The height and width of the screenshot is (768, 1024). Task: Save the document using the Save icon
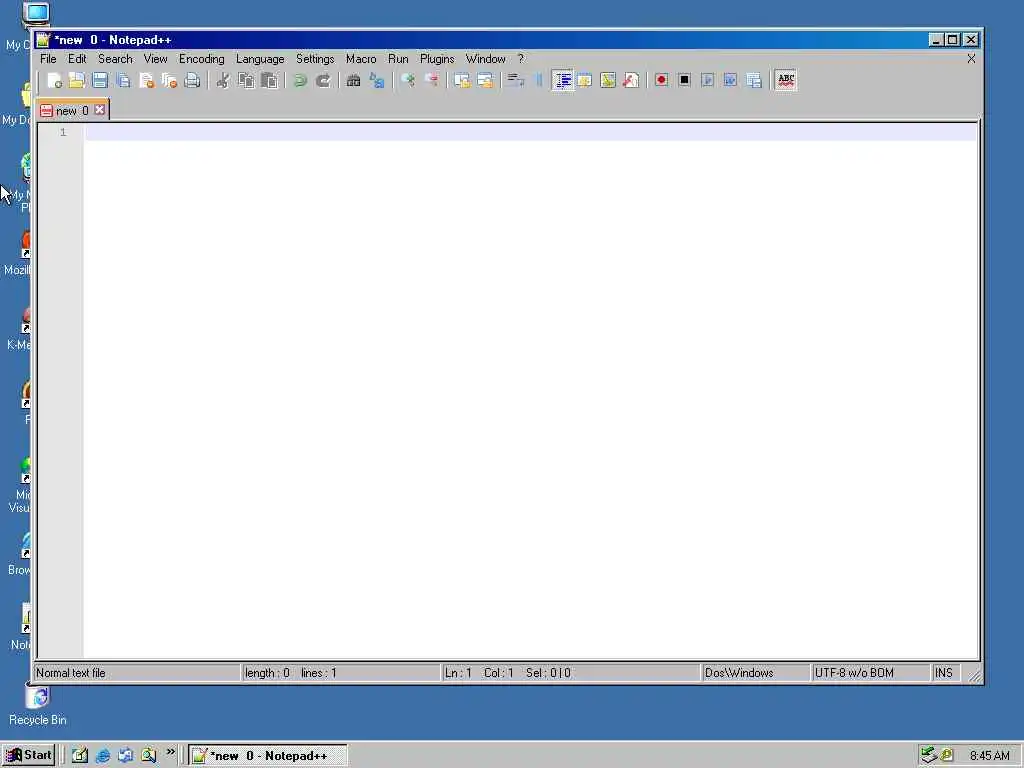100,80
